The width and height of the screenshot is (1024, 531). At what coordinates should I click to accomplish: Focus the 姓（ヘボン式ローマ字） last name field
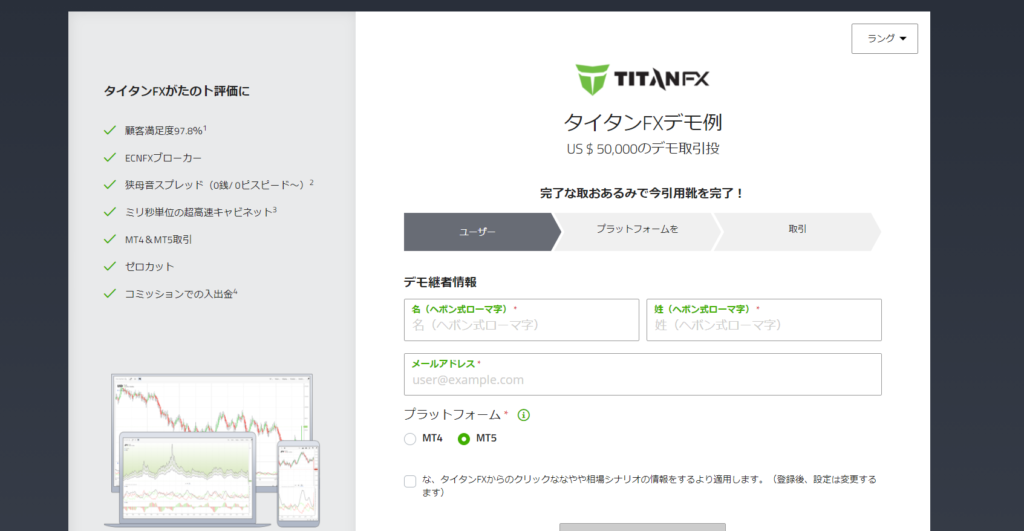click(764, 320)
